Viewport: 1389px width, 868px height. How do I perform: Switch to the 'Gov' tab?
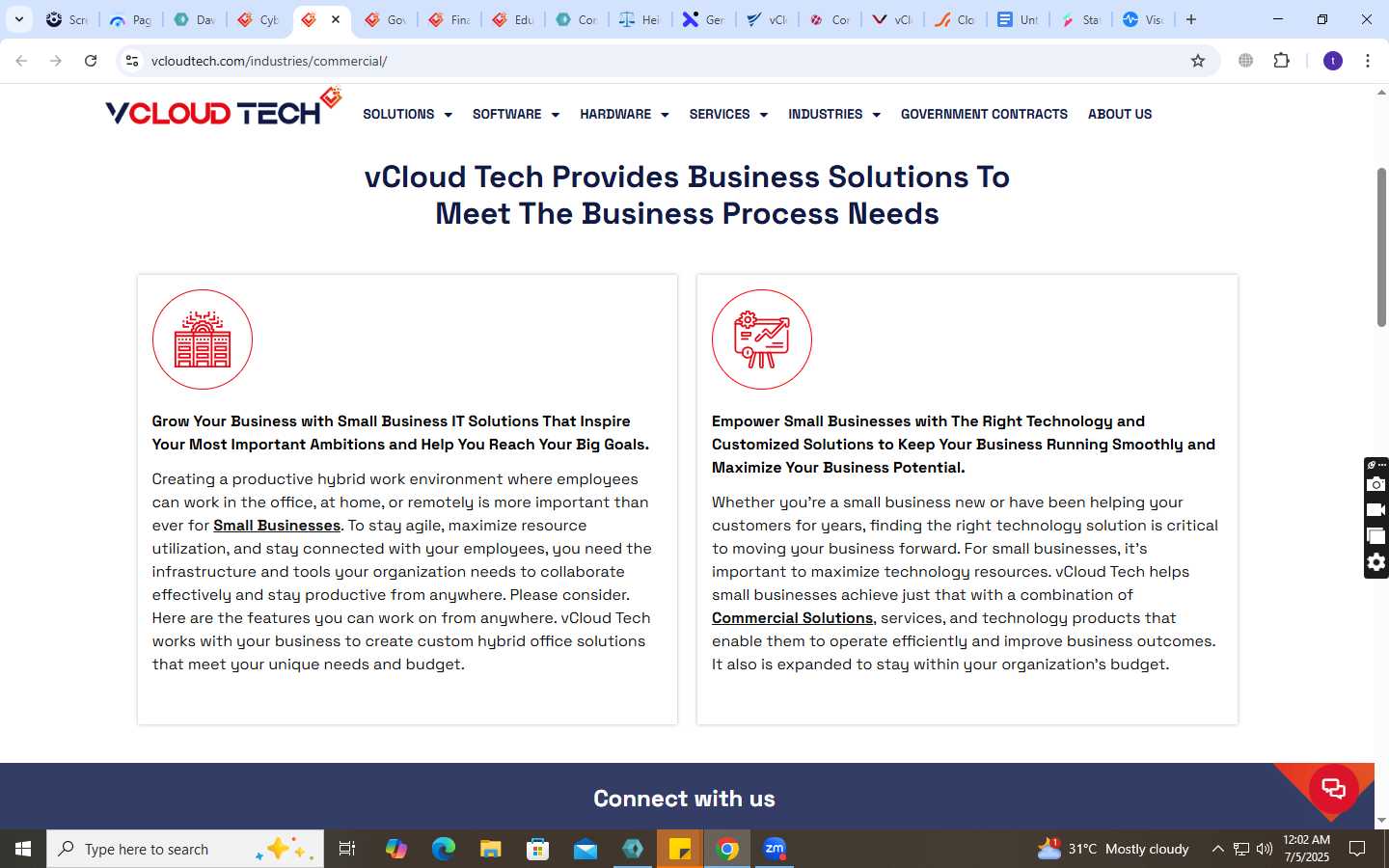385,19
